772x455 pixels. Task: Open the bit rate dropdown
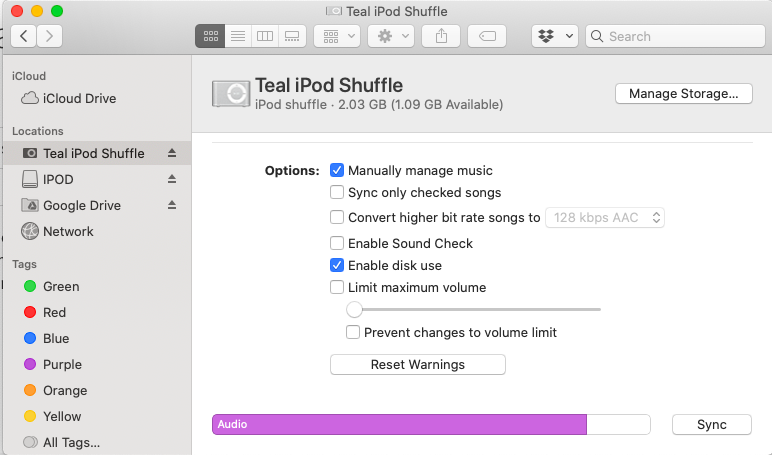click(x=605, y=218)
